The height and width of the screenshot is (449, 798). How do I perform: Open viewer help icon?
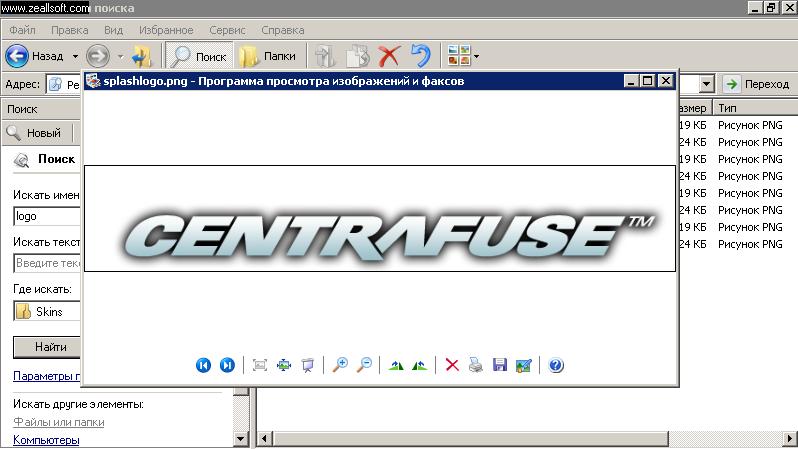click(556, 365)
